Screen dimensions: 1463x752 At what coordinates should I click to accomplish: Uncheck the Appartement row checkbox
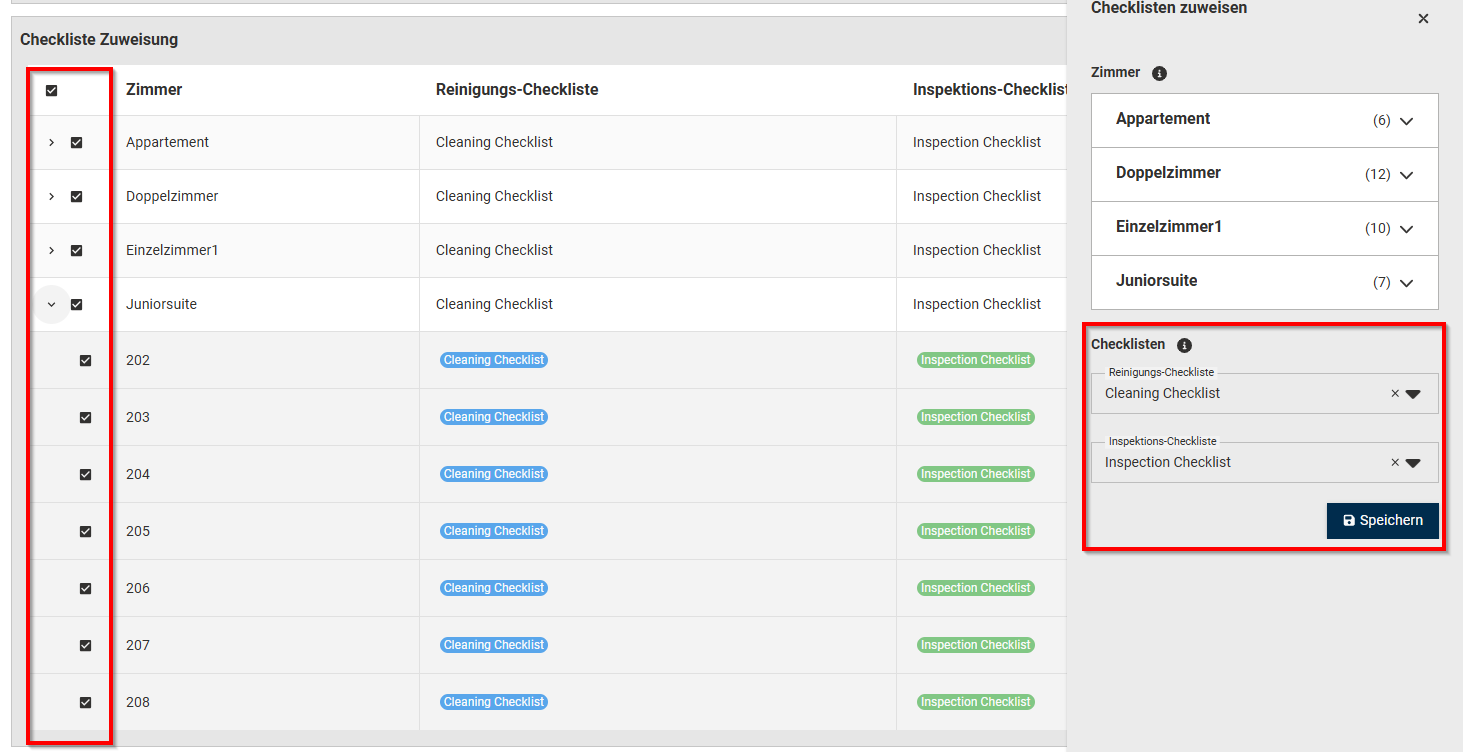tap(76, 143)
